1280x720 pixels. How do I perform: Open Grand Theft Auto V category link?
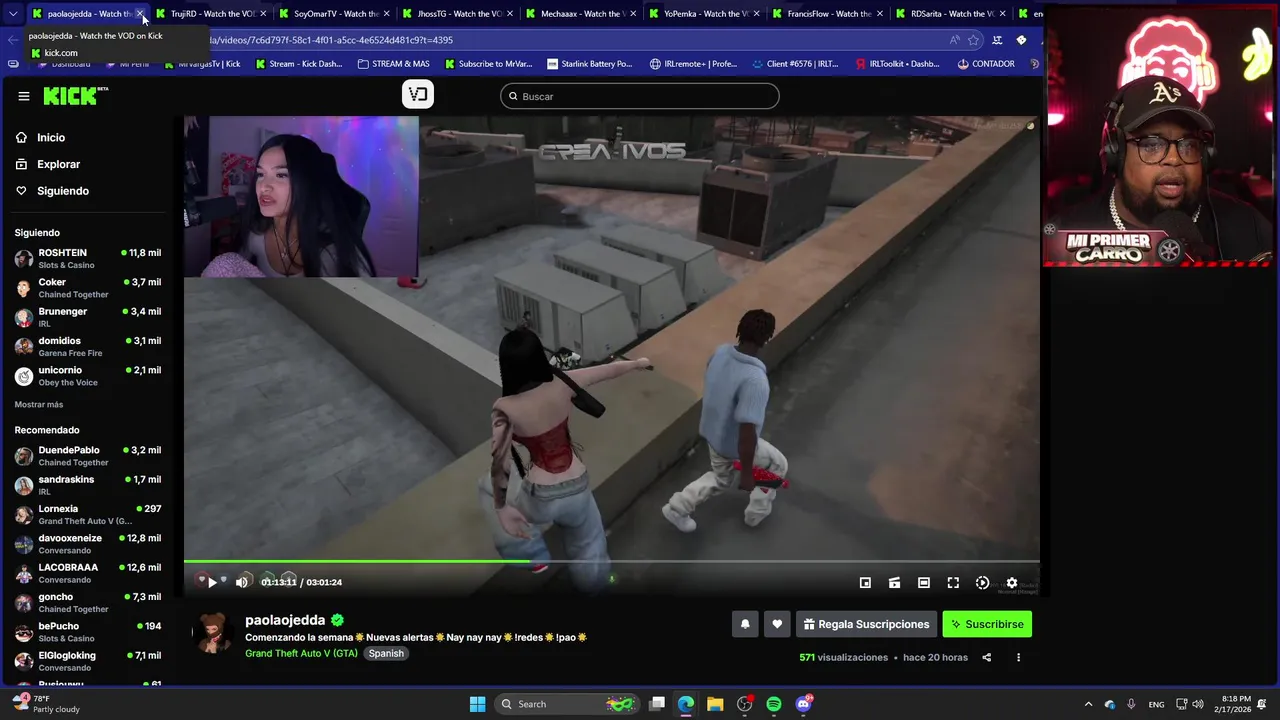(301, 653)
